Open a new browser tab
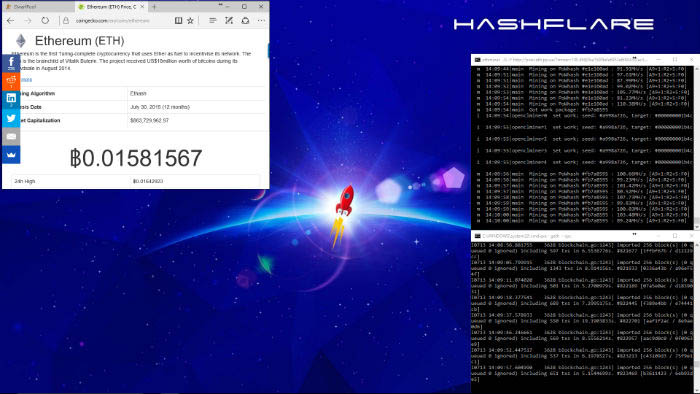The width and height of the screenshot is (700, 394). [154, 7]
